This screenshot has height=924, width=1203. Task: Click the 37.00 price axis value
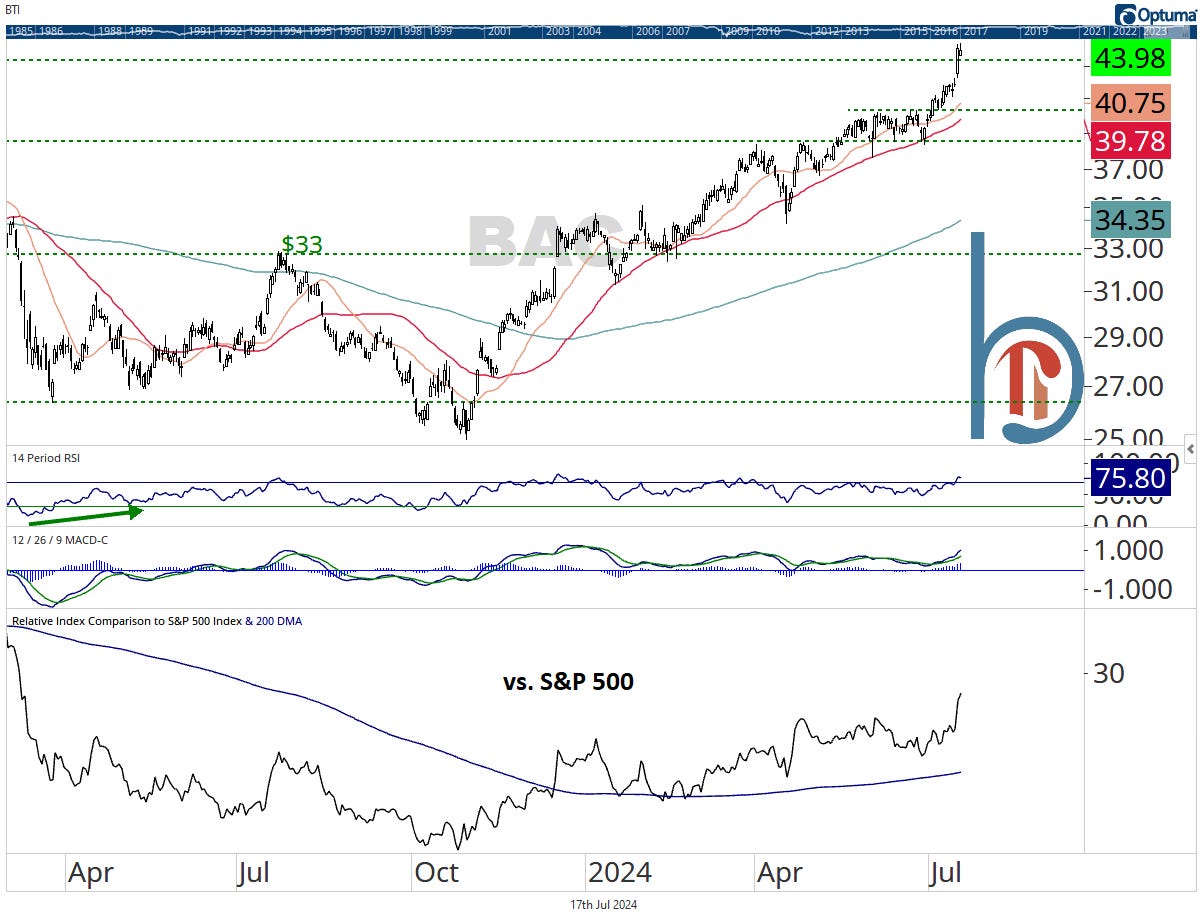coord(1128,169)
